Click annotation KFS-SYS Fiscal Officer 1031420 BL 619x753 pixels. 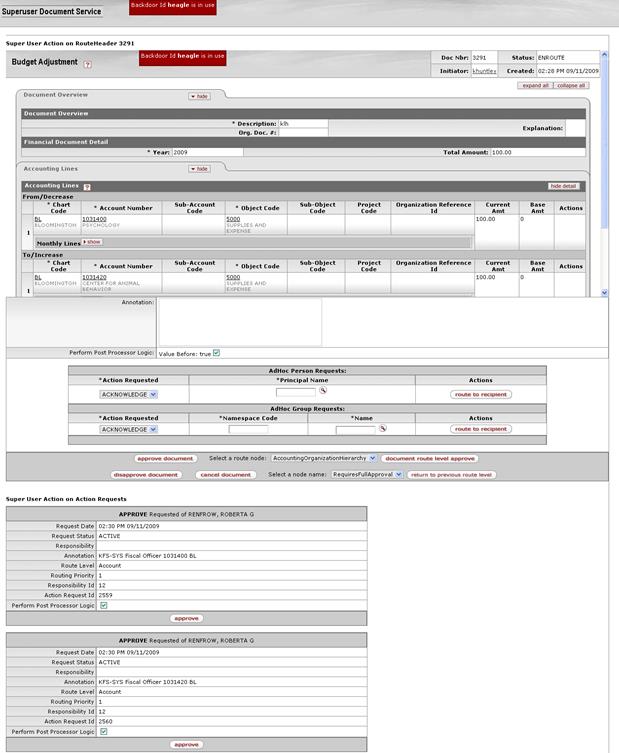tap(147, 682)
